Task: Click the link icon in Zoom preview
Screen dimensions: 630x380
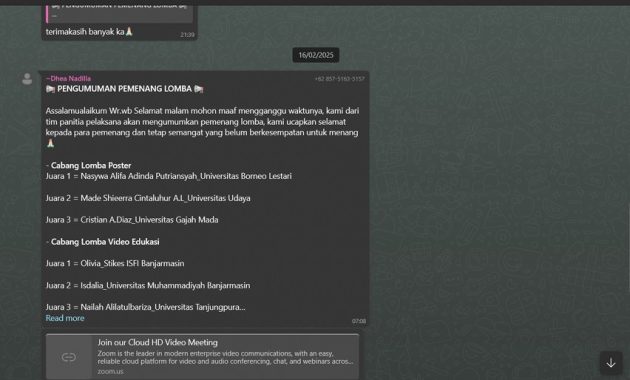Action: point(69,357)
